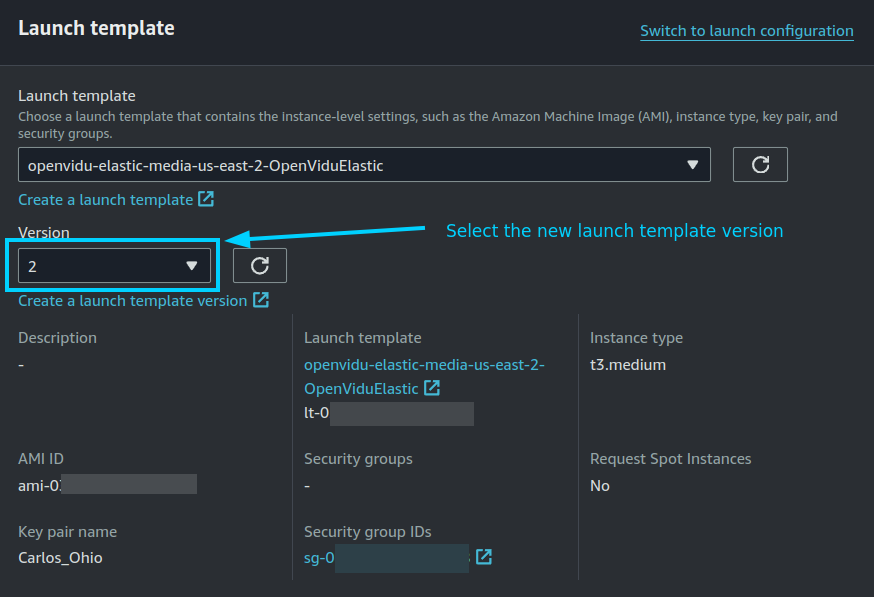Open the sg-0 security group ID link
Image resolution: width=874 pixels, height=597 pixels.
pyautogui.click(x=318, y=558)
